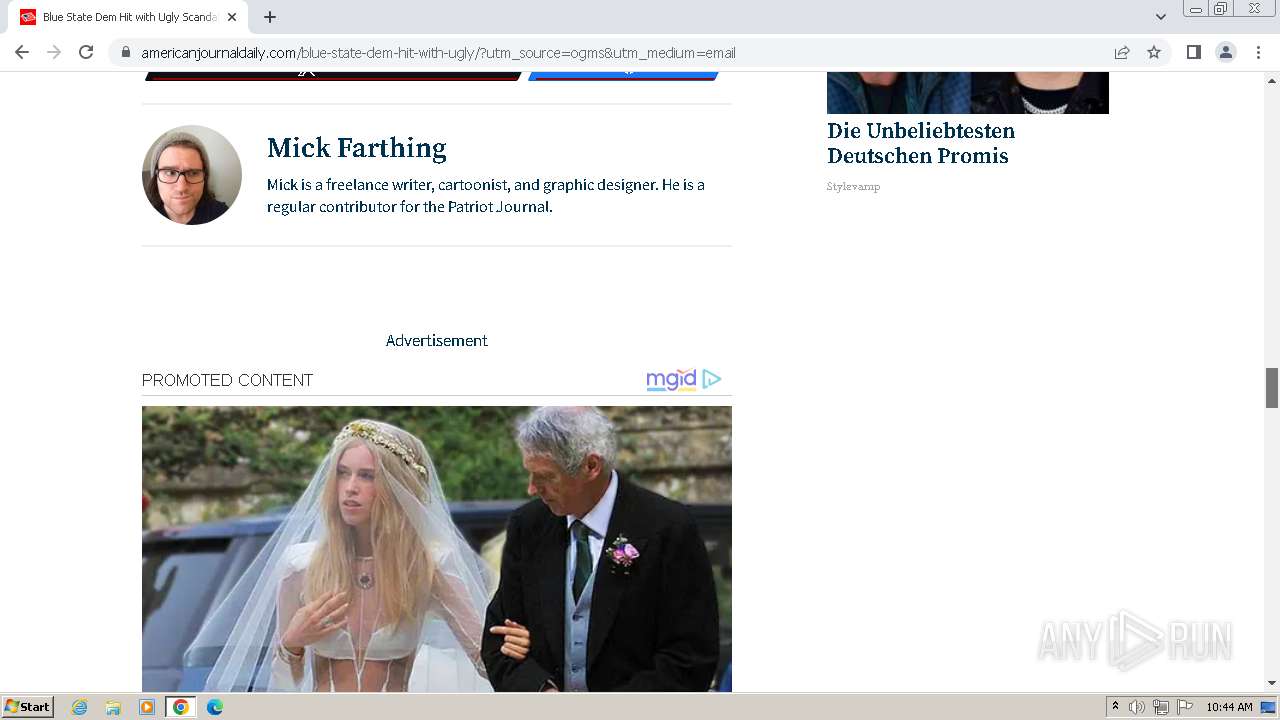
Task: Open Chrome three-dot menu
Action: [1259, 52]
